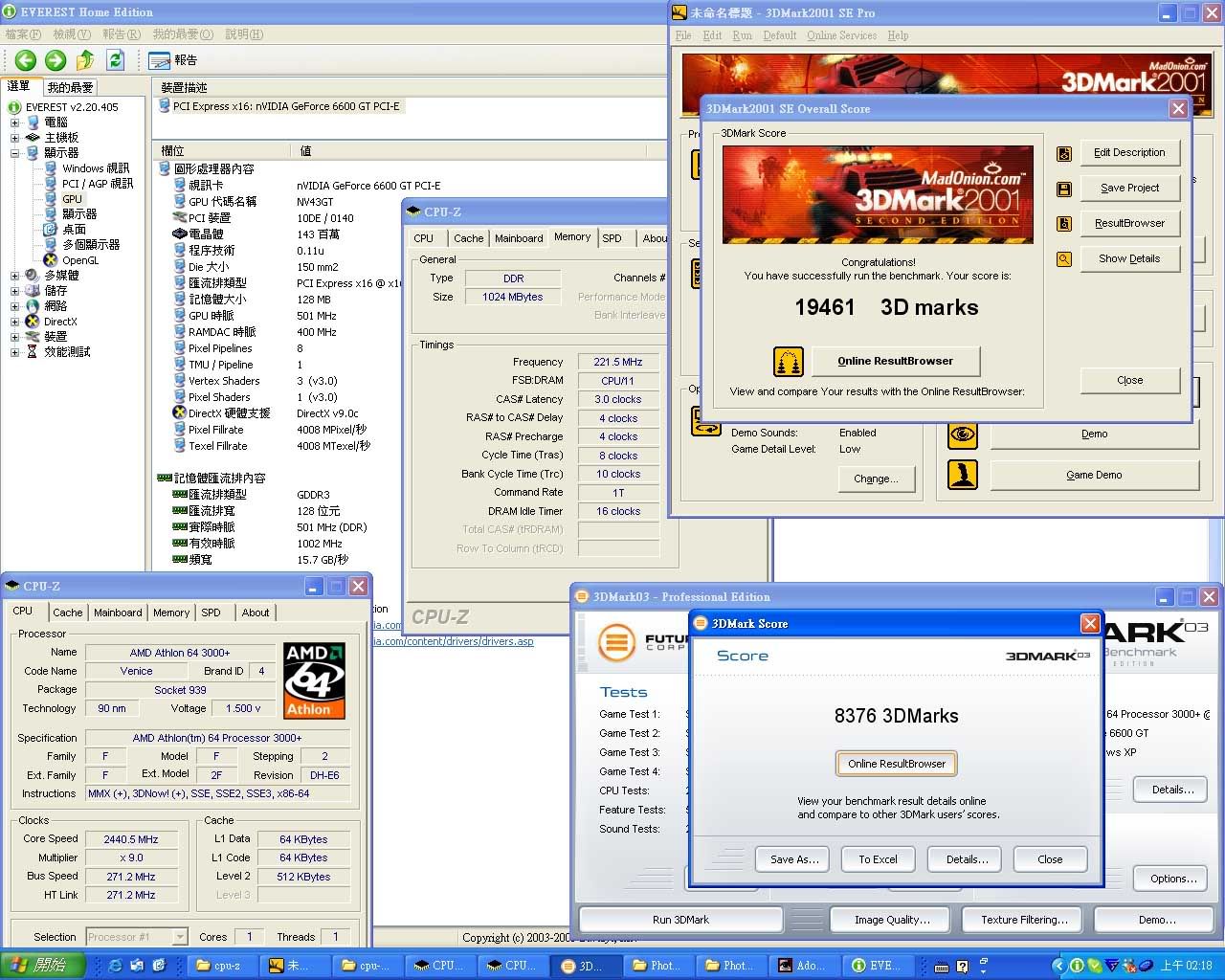Expand the 電腦 tree node
The height and width of the screenshot is (980, 1225).
point(14,122)
